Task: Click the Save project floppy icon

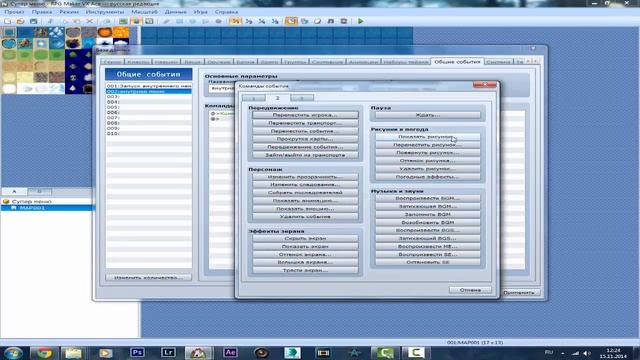Action: pos(33,21)
